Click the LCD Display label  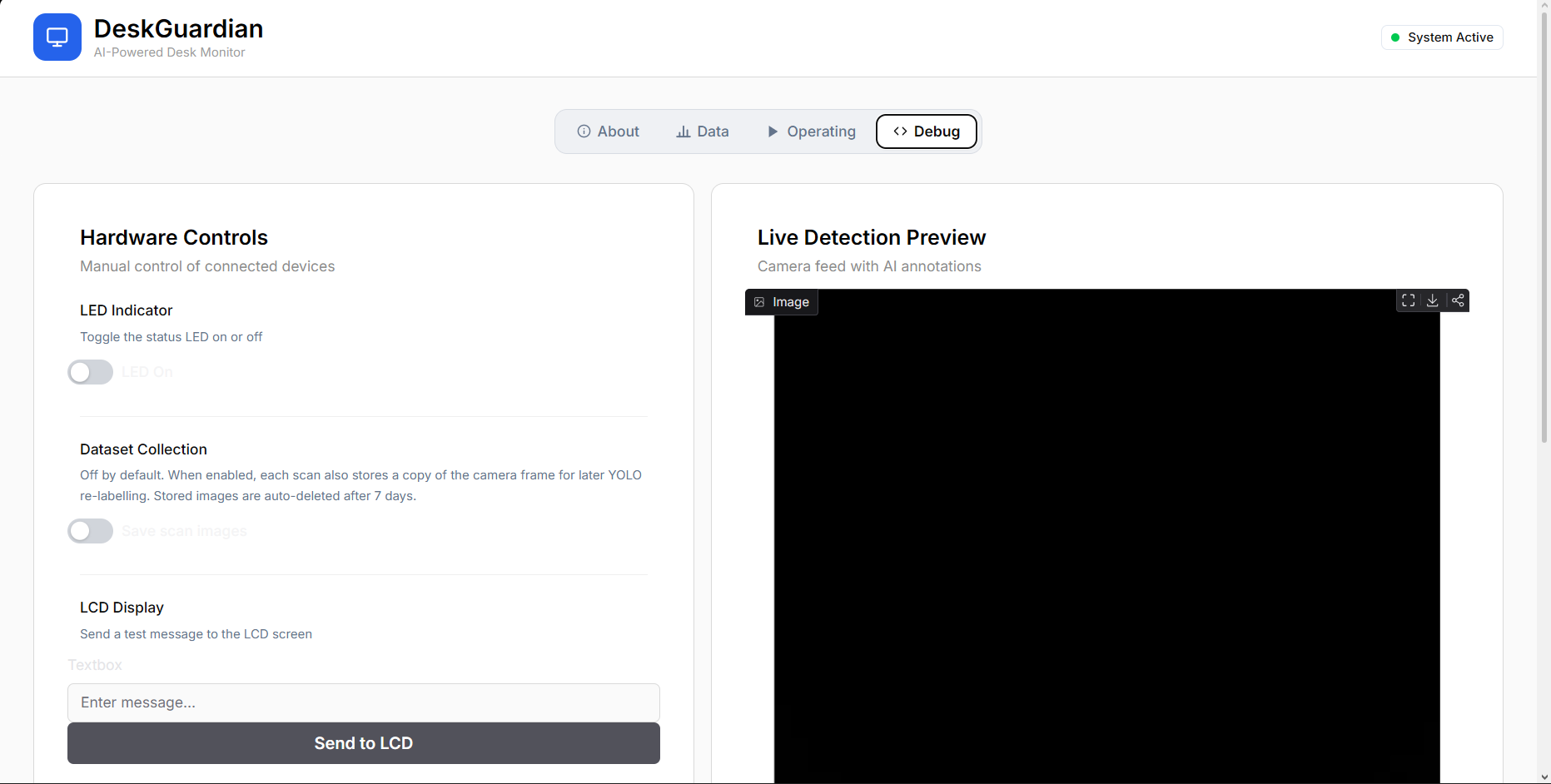pyautogui.click(x=122, y=608)
